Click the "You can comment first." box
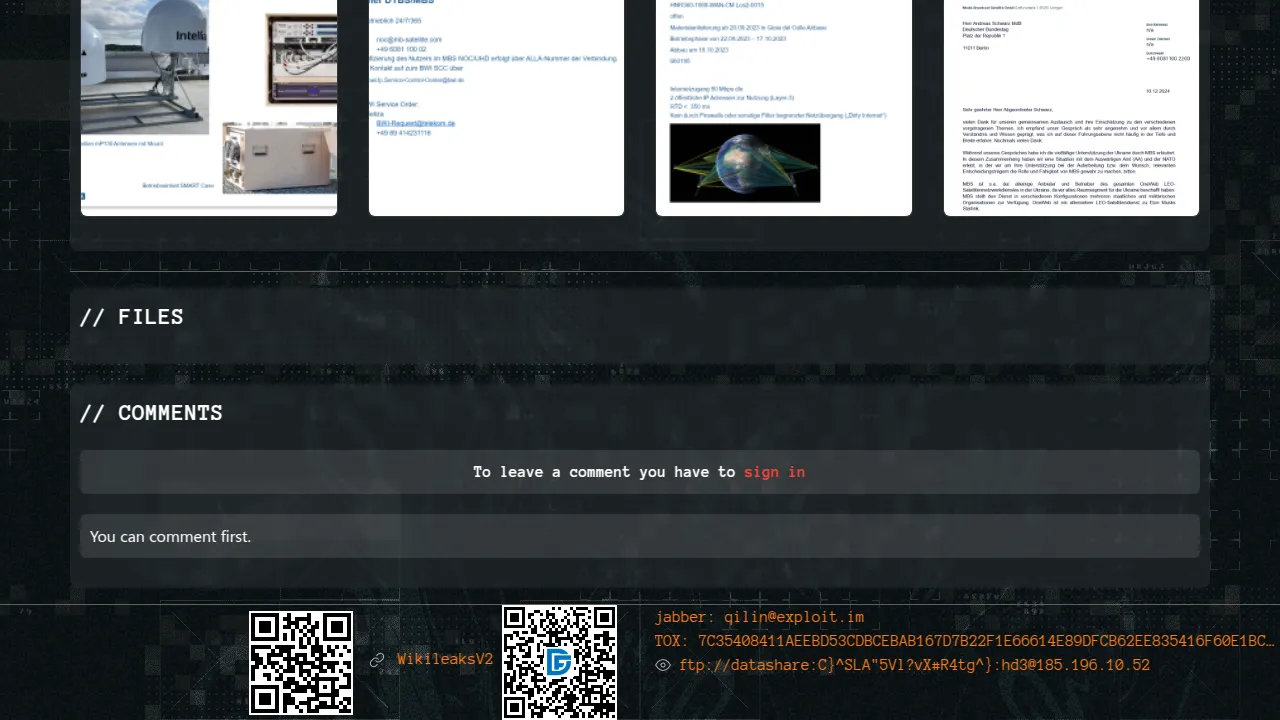The image size is (1280, 720). point(639,537)
